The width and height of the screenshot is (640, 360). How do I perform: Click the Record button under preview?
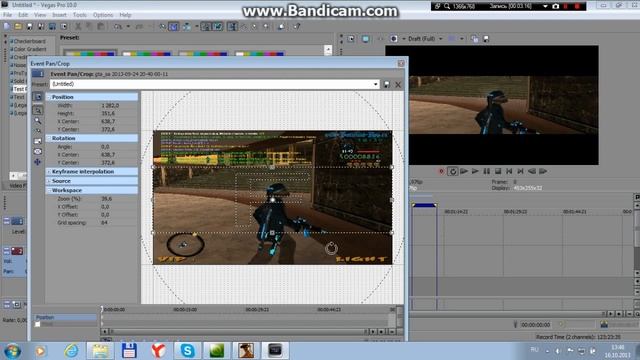pyautogui.click(x=441, y=171)
